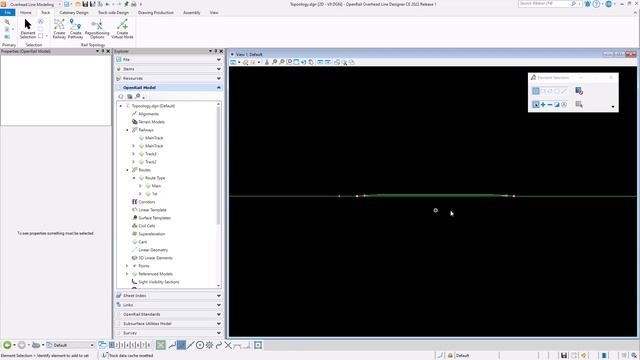Expand the Links section in Explorer
640x360 pixels.
[219, 305]
